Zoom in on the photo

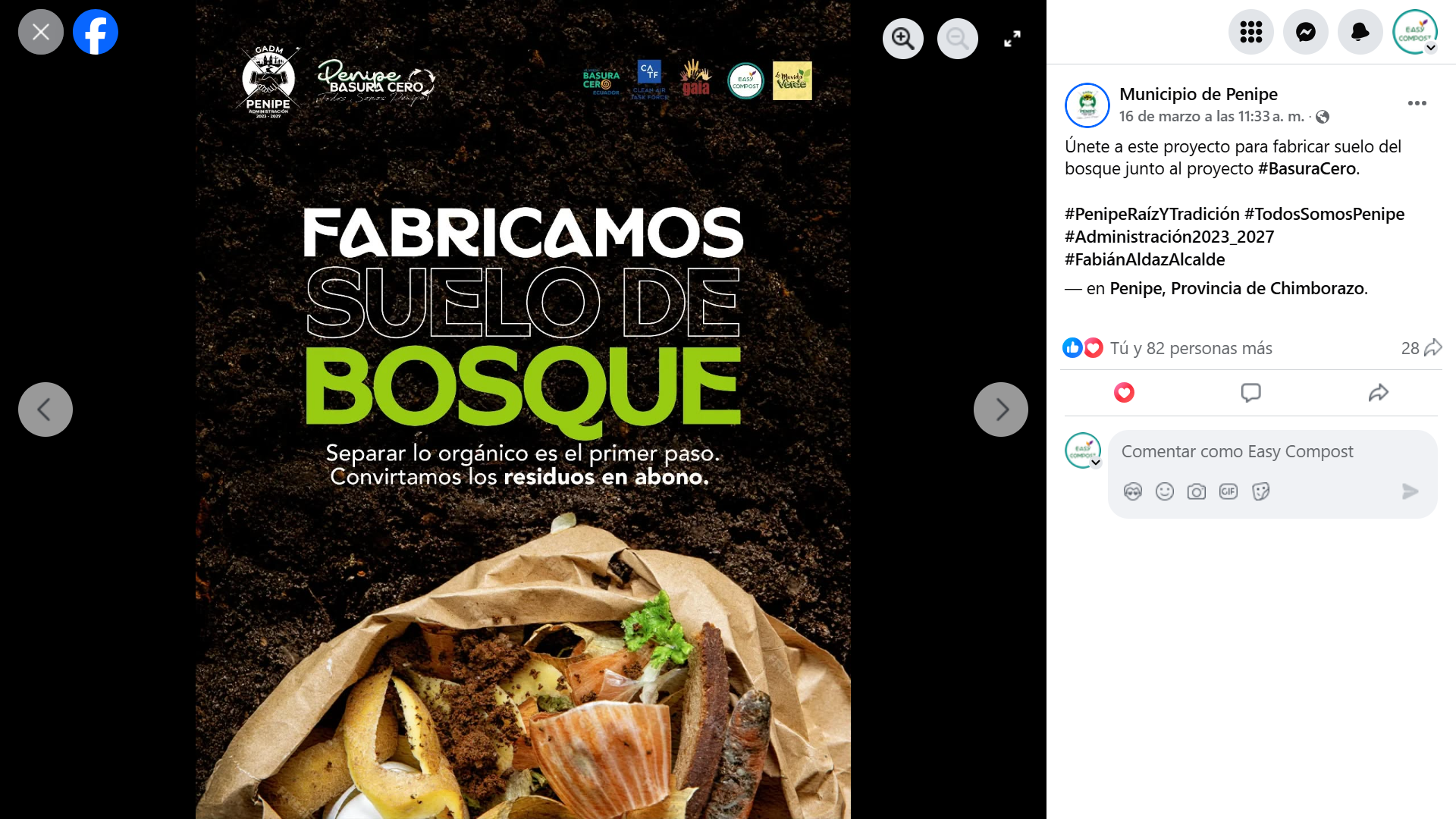coord(903,39)
